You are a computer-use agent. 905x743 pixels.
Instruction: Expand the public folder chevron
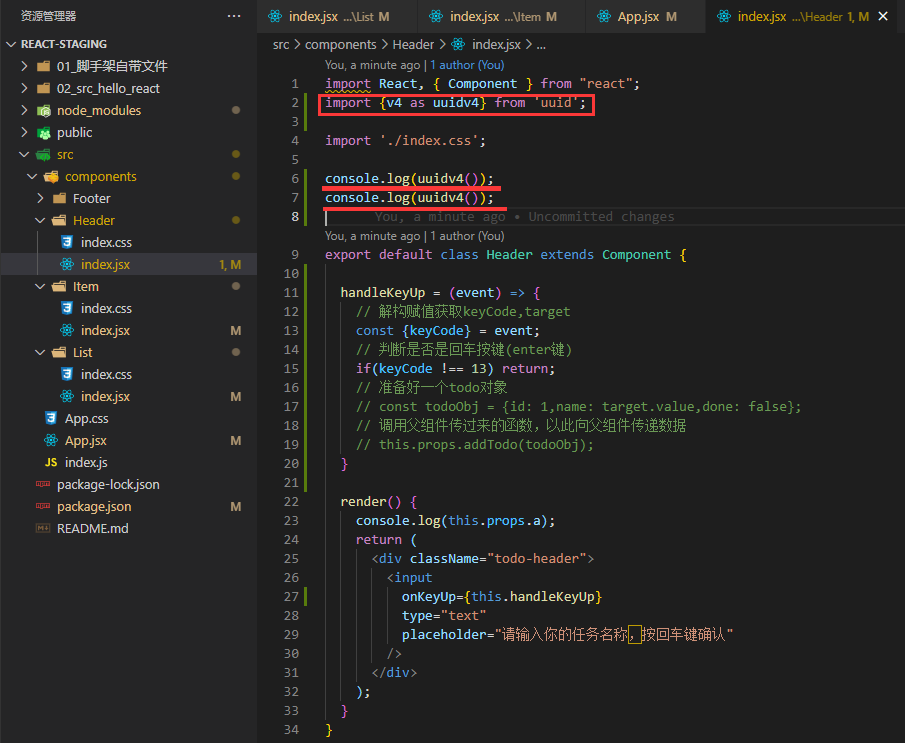coord(24,133)
